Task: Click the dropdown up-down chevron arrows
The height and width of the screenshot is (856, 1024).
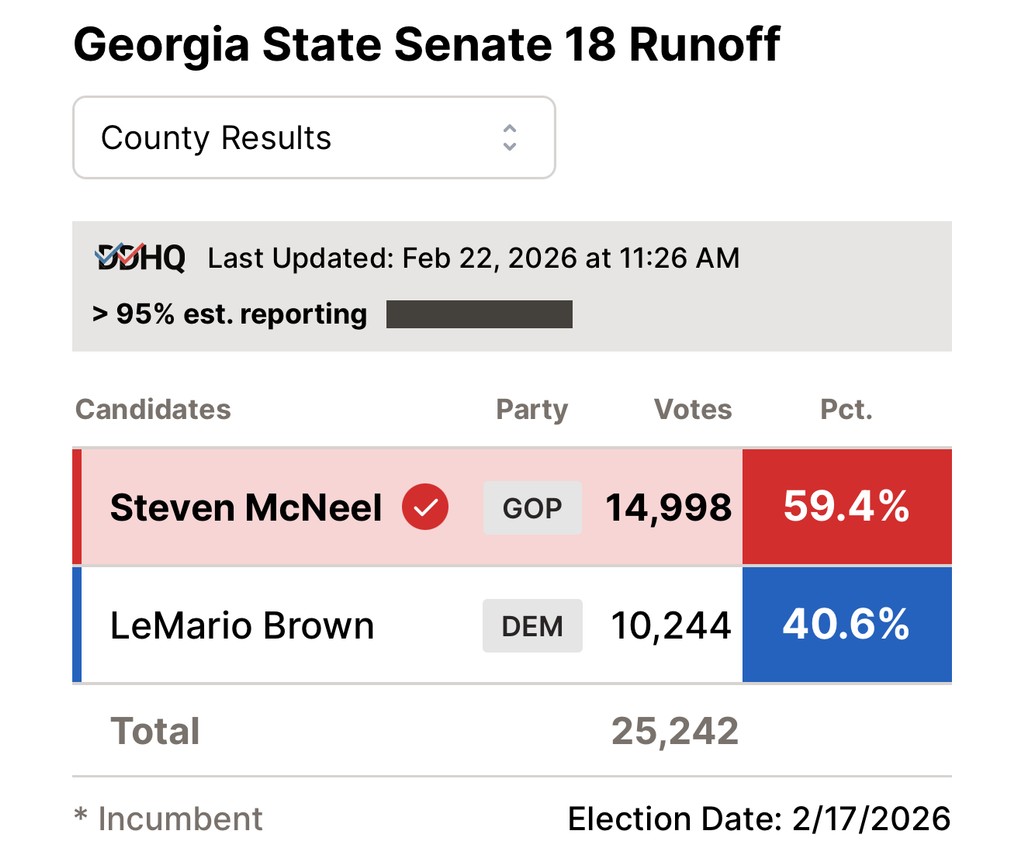Action: click(x=510, y=138)
